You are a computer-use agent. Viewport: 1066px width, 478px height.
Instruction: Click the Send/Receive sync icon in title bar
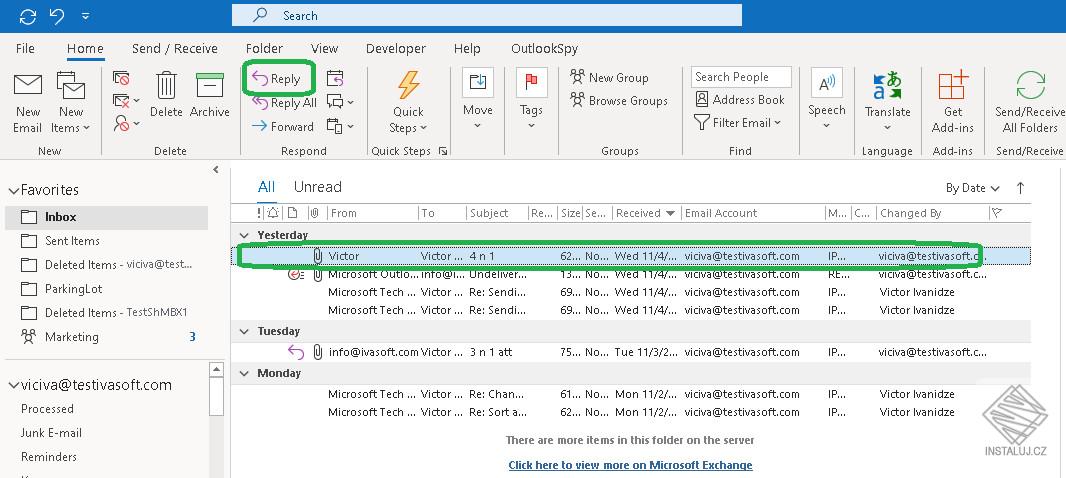click(27, 16)
